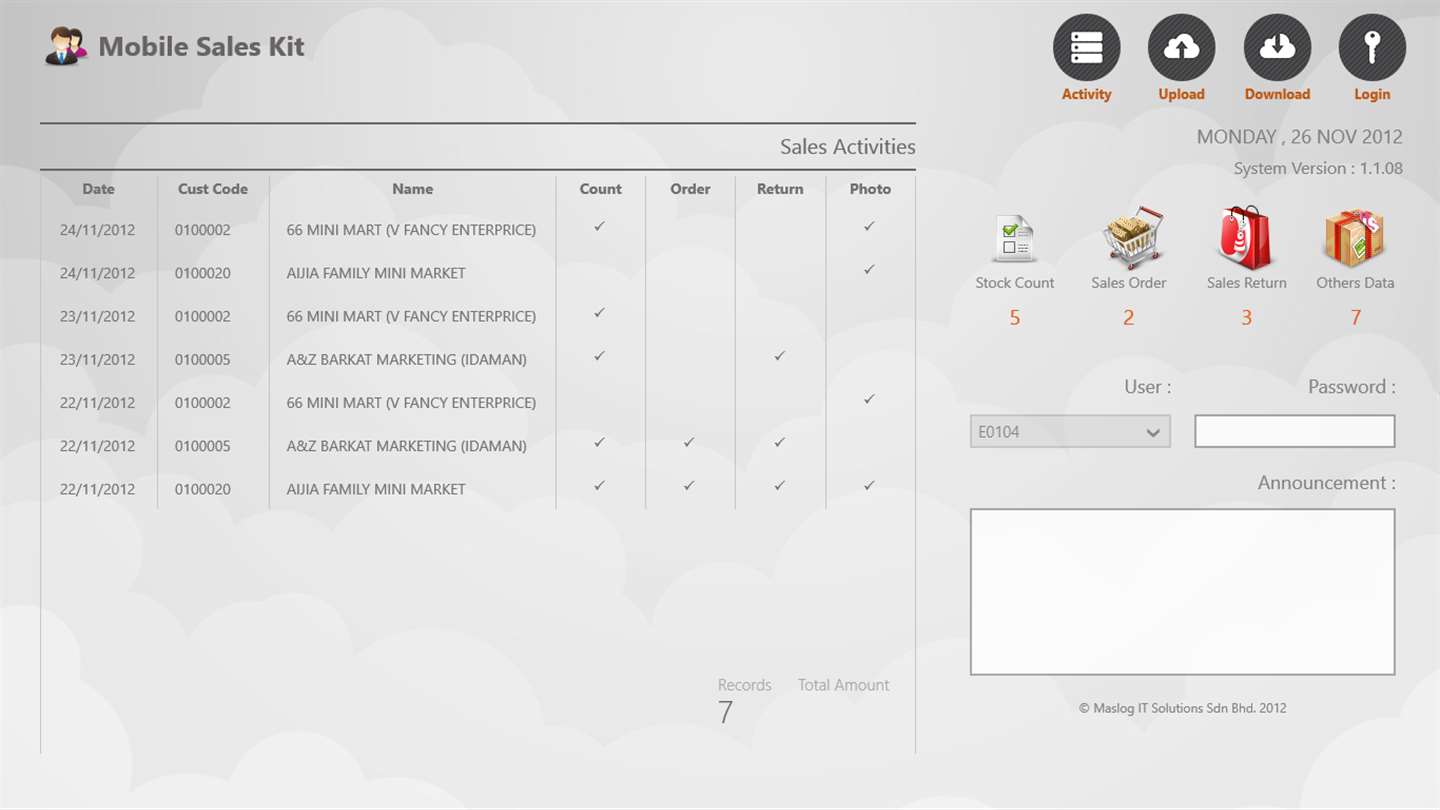This screenshot has width=1440, height=810.
Task: Select 23/11/2012 row cust code 0100005
Action: tap(202, 359)
